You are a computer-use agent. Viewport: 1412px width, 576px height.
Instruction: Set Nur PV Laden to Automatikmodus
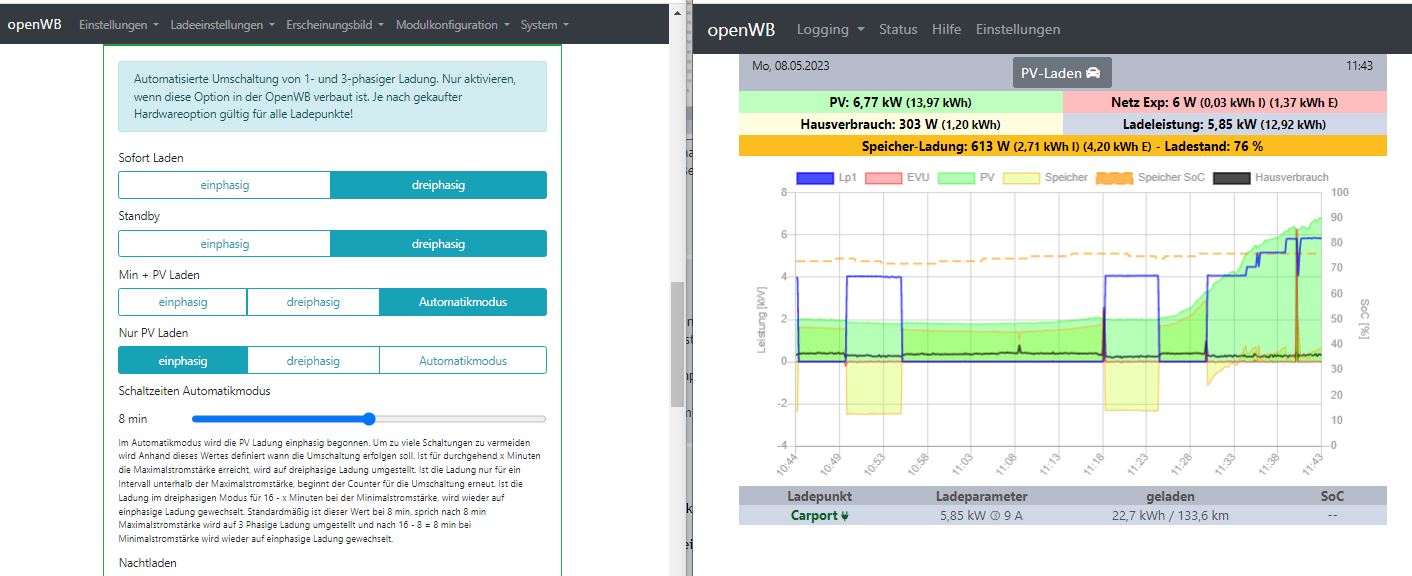[x=462, y=361]
